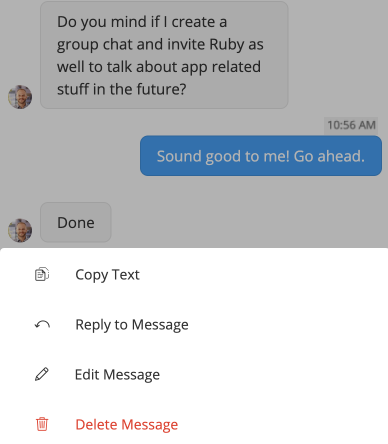Click the curved reply arrow icon
The image size is (388, 444).
[42, 324]
